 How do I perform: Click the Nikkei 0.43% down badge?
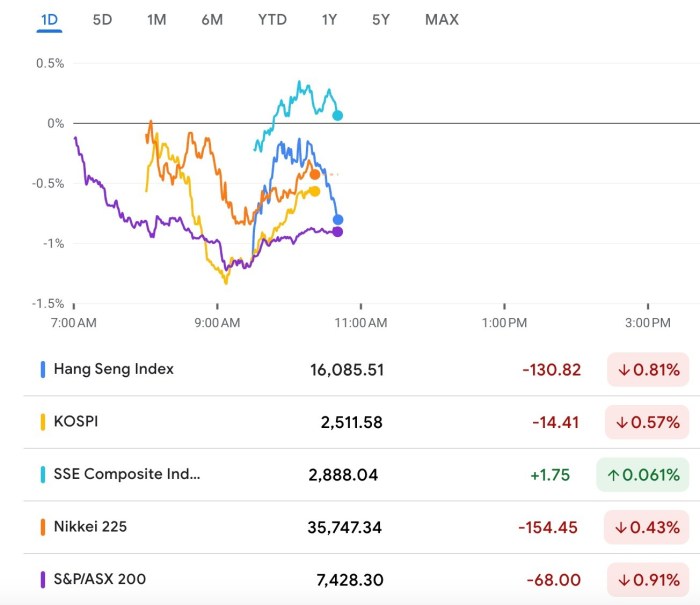646,527
